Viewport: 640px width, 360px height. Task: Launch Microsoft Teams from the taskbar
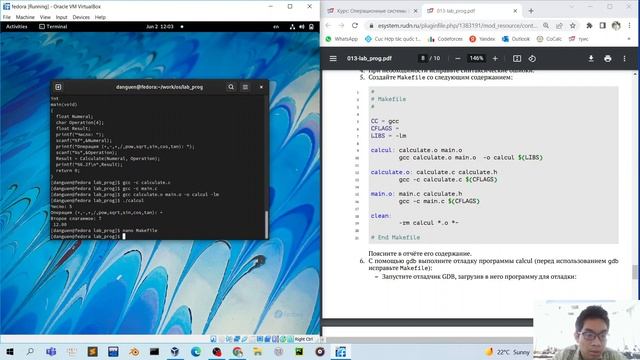click(x=51, y=351)
